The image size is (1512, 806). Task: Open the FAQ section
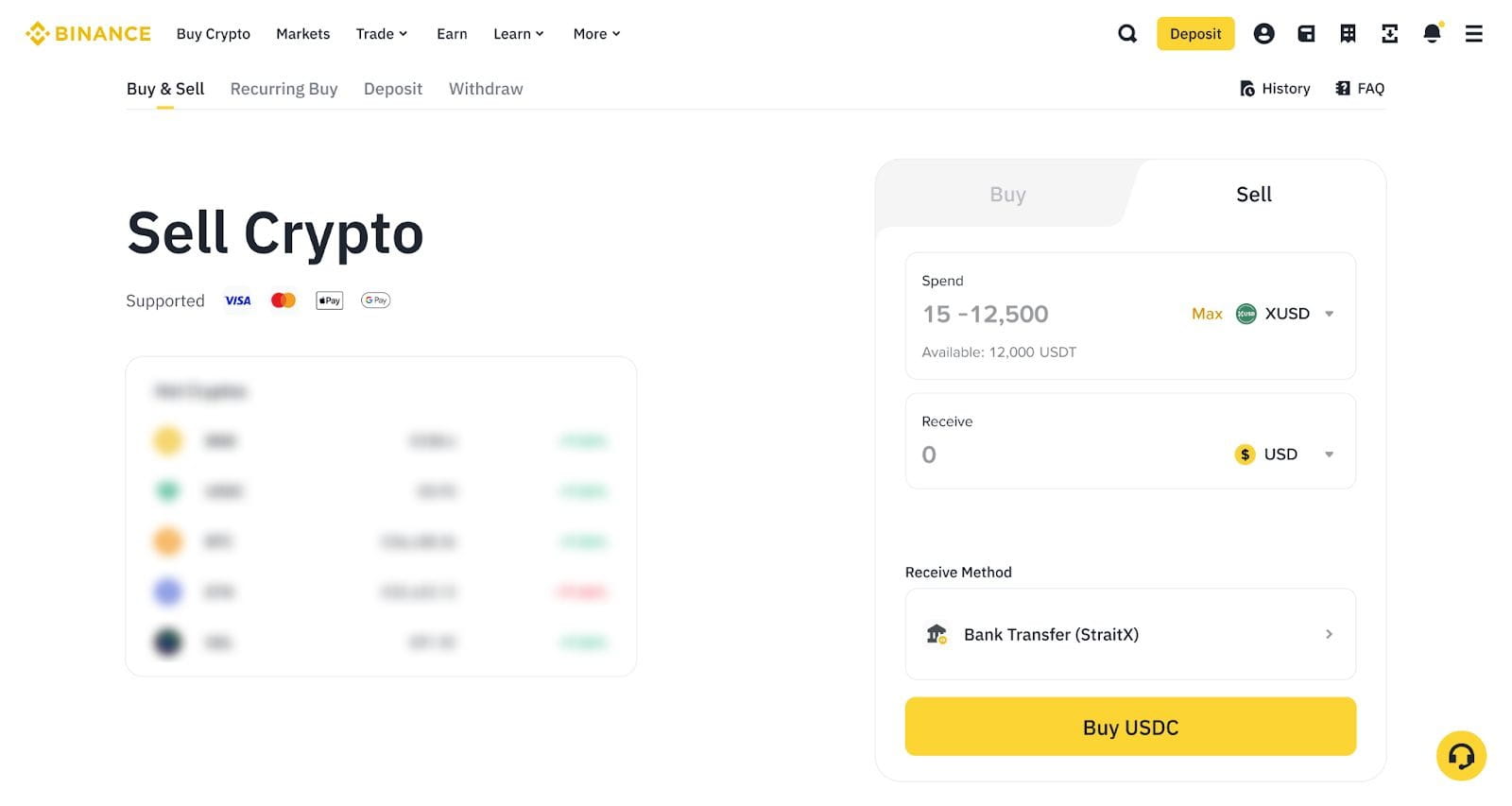point(1359,88)
